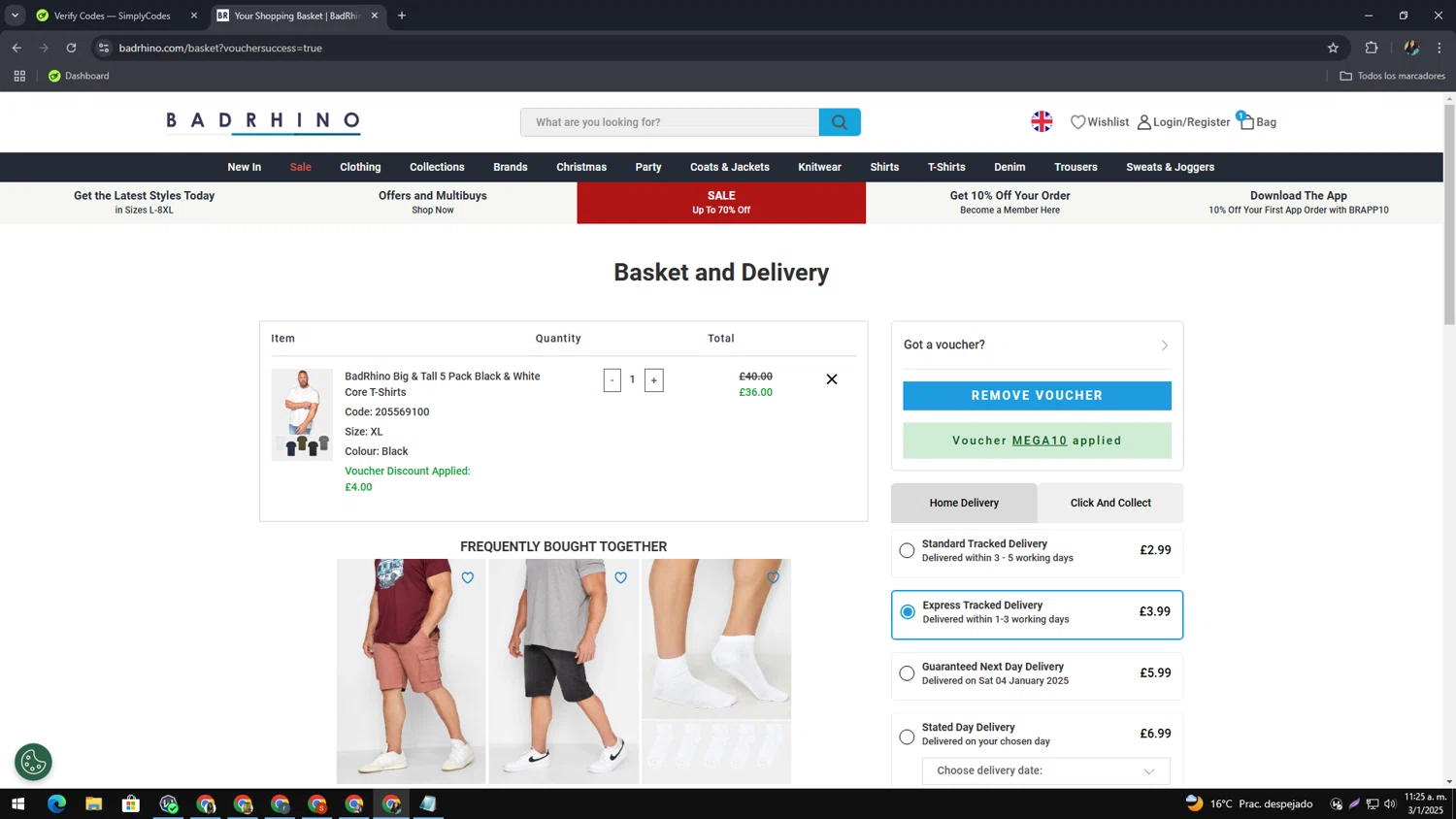Open Windows Start menu
The image size is (1456, 819).
tap(17, 803)
